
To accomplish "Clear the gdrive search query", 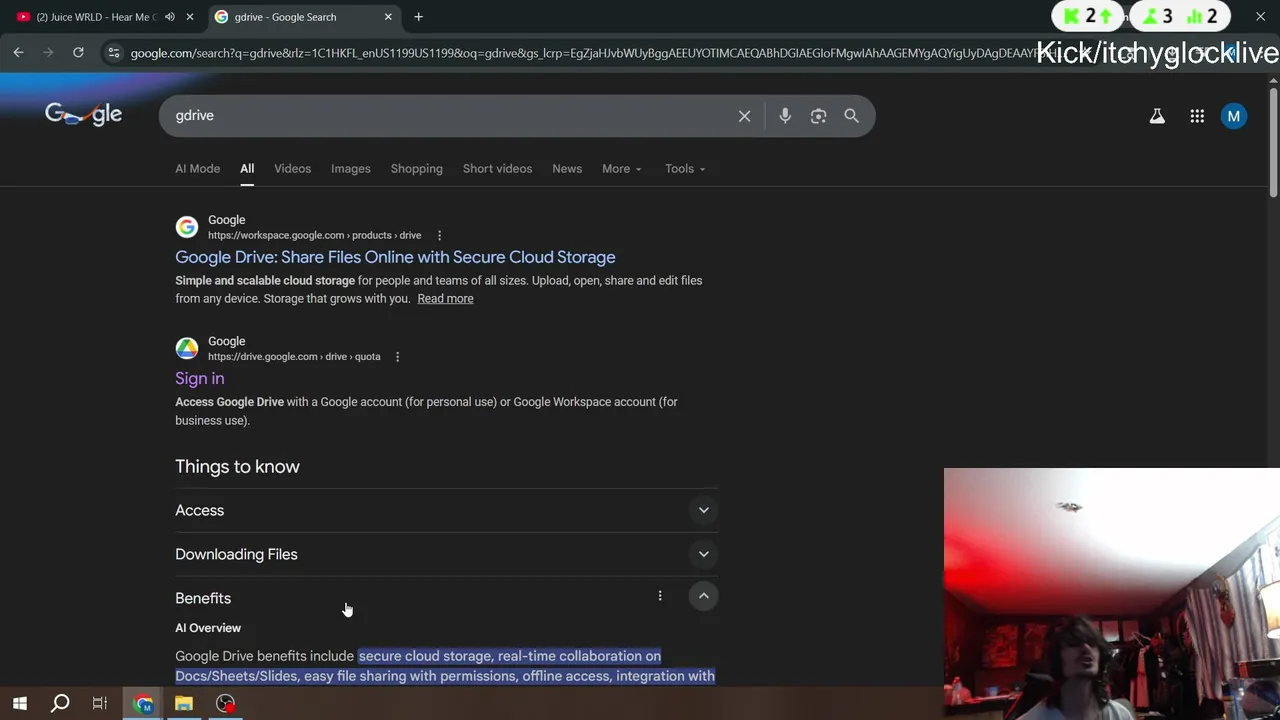I will 744,116.
